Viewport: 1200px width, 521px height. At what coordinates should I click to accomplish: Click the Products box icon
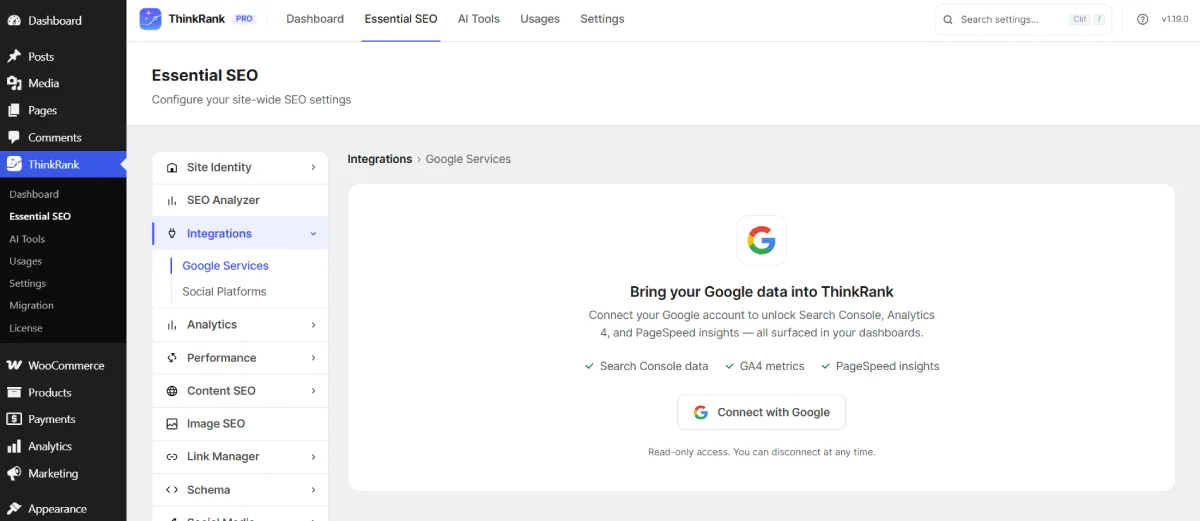click(x=14, y=392)
